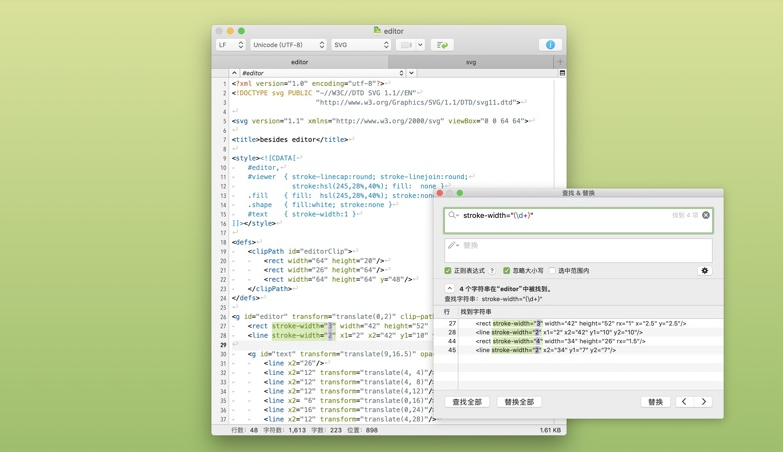Open regex help question mark button
This screenshot has height=452, width=783.
coord(492,271)
